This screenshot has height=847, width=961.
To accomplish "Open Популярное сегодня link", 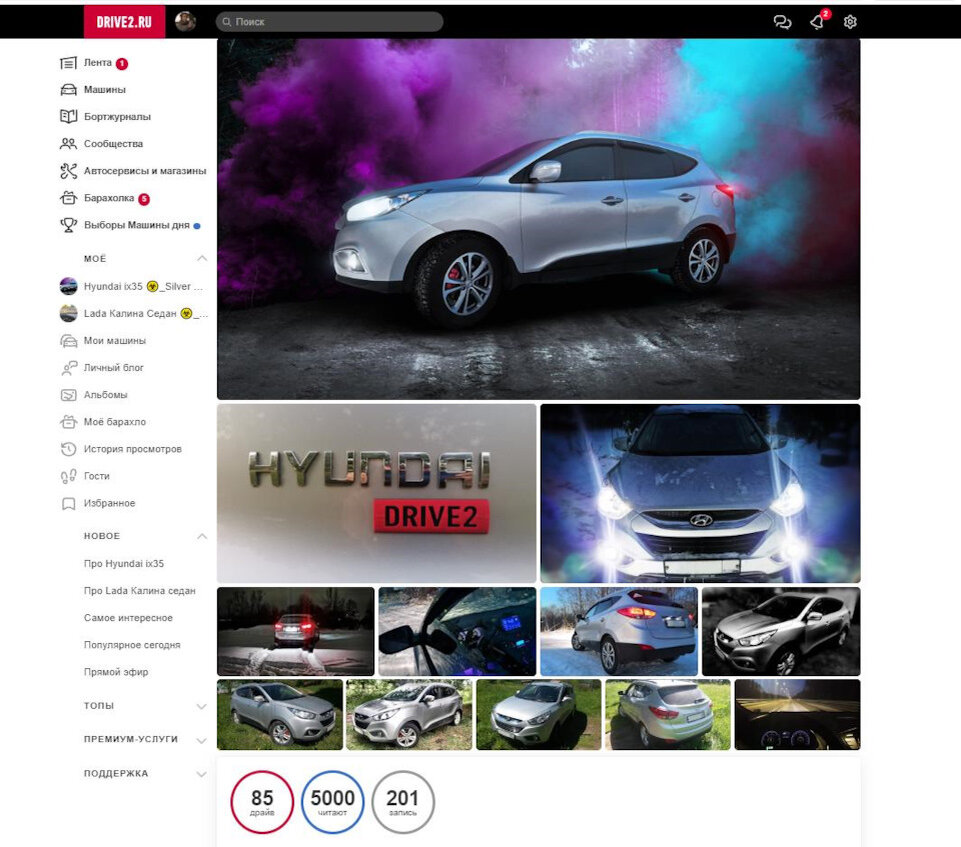I will coord(132,645).
